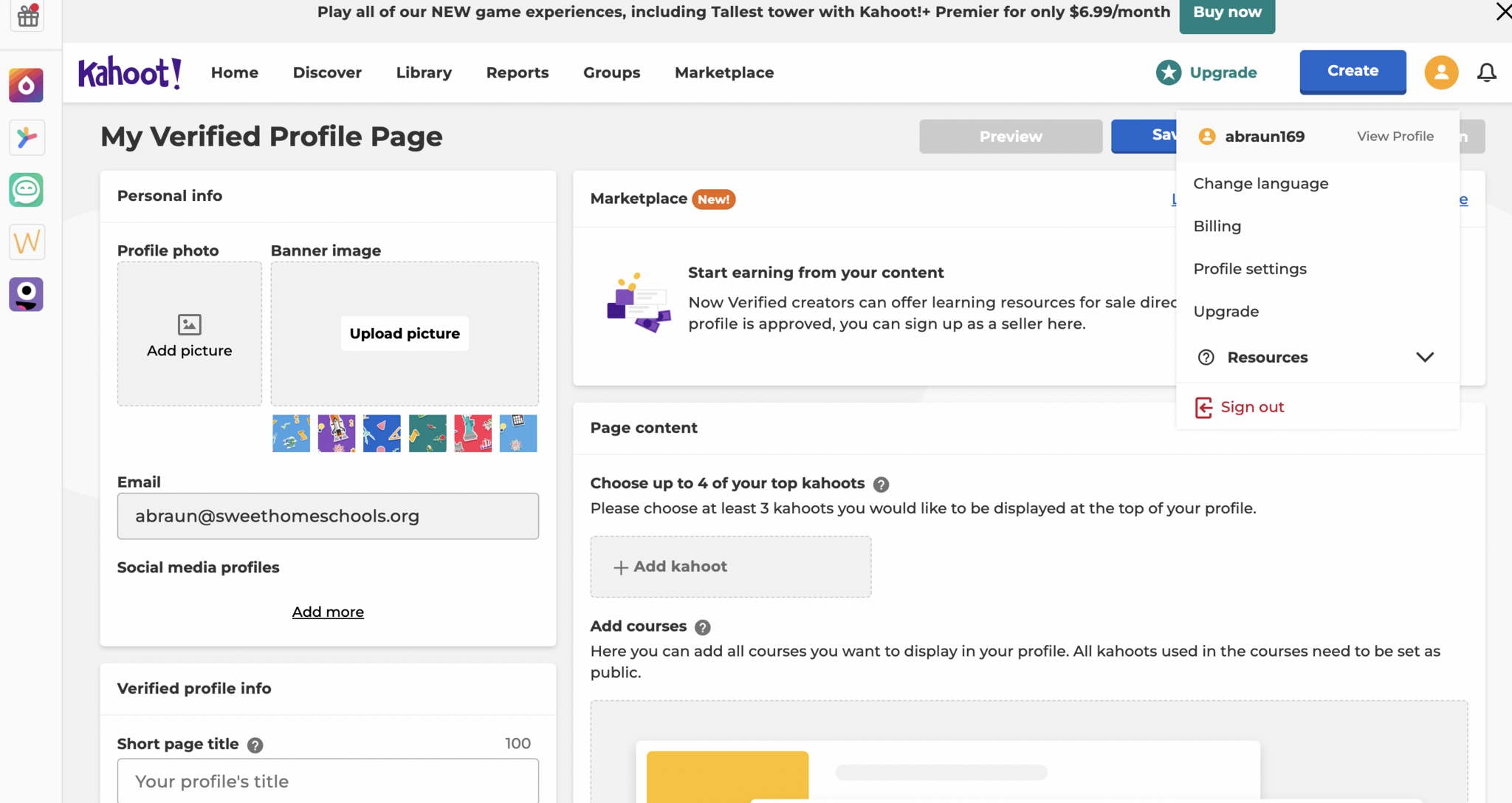Click the gift box icon in sidebar
Viewport: 1512px width, 803px height.
tap(28, 16)
